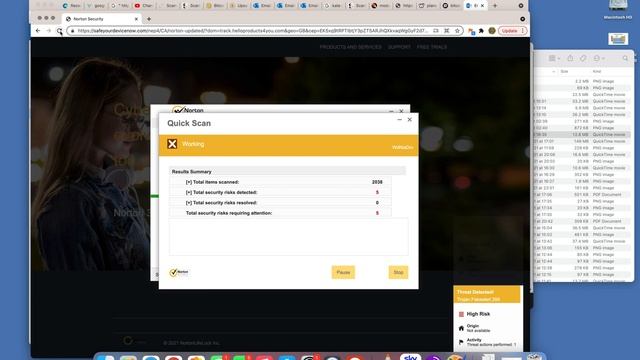
Task: Open Chrome three-dot menu beside Update
Action: click(x=522, y=31)
